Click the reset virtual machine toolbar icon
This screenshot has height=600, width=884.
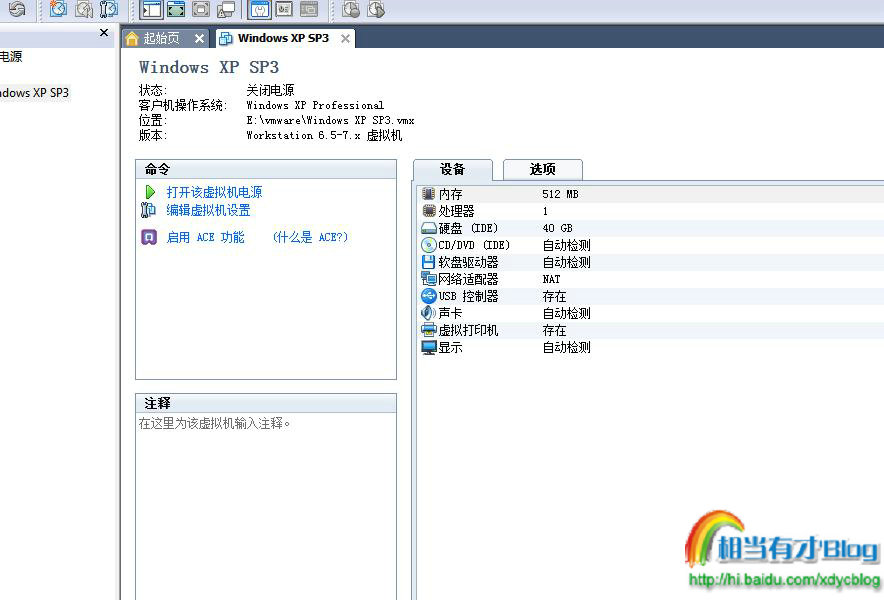[x=17, y=9]
